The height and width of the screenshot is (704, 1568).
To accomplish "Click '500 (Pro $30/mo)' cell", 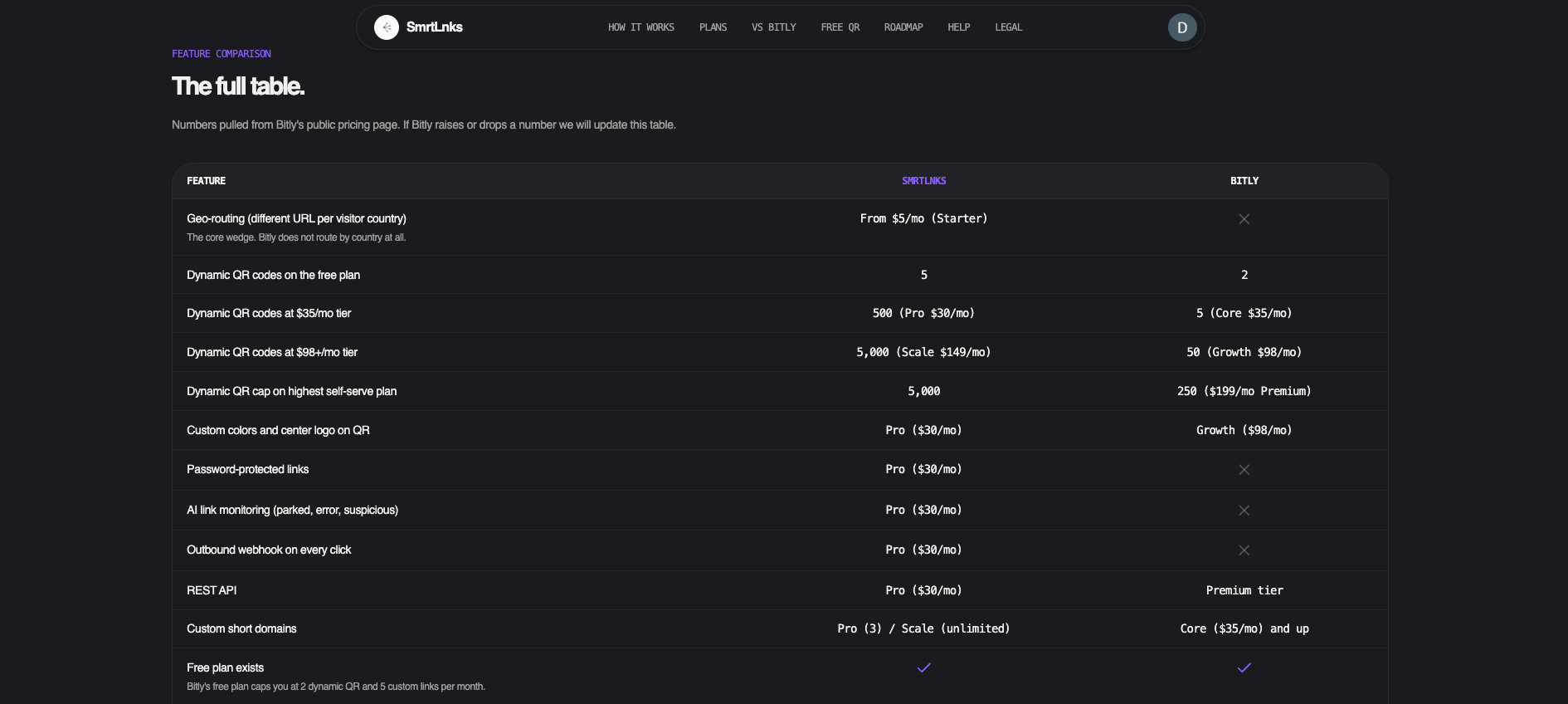I will tap(923, 313).
